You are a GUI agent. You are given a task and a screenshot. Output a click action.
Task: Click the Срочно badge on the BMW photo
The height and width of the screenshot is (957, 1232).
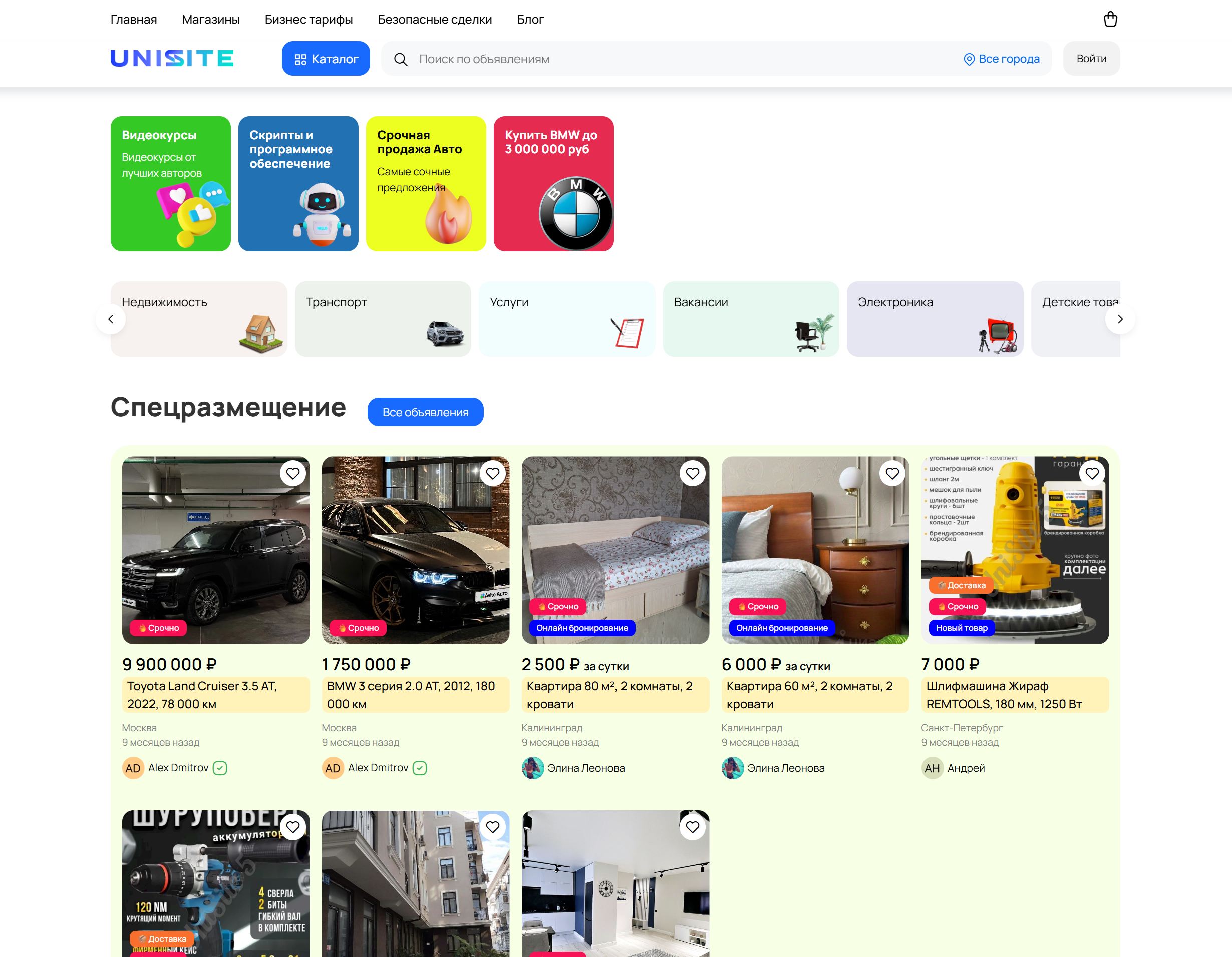point(358,628)
